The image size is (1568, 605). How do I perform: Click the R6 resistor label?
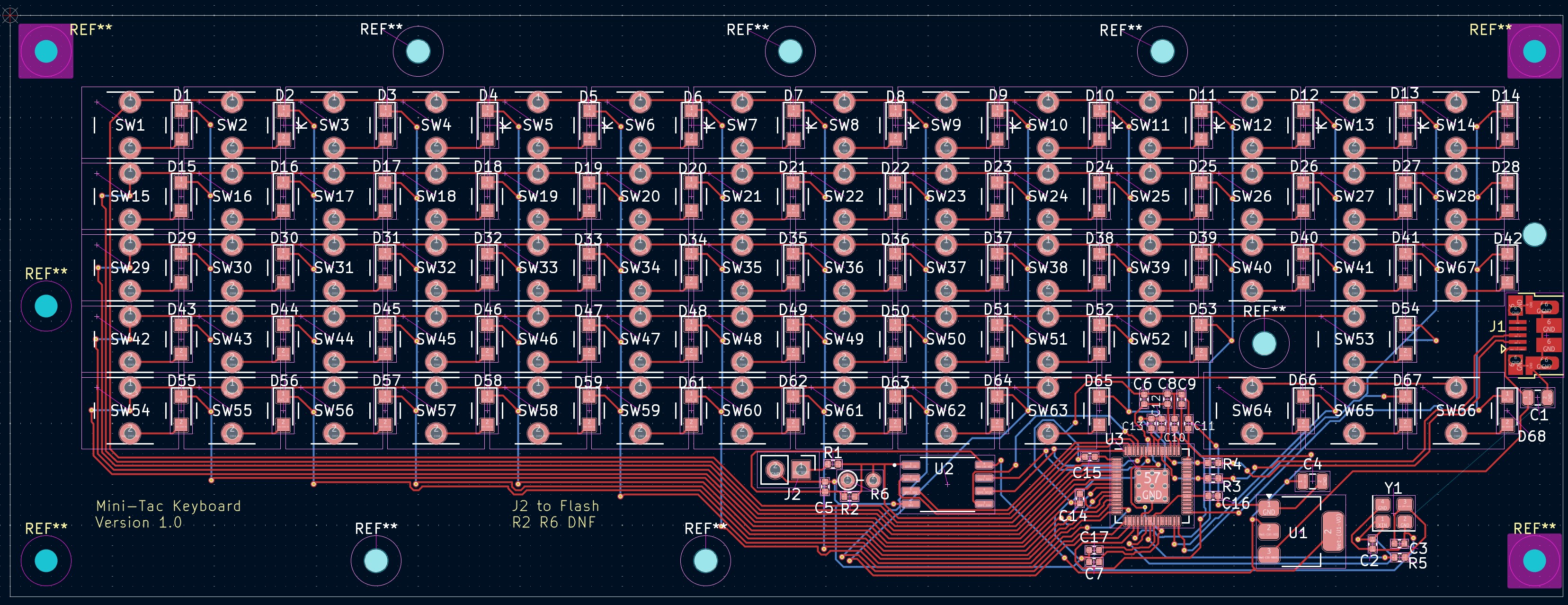pyautogui.click(x=880, y=494)
